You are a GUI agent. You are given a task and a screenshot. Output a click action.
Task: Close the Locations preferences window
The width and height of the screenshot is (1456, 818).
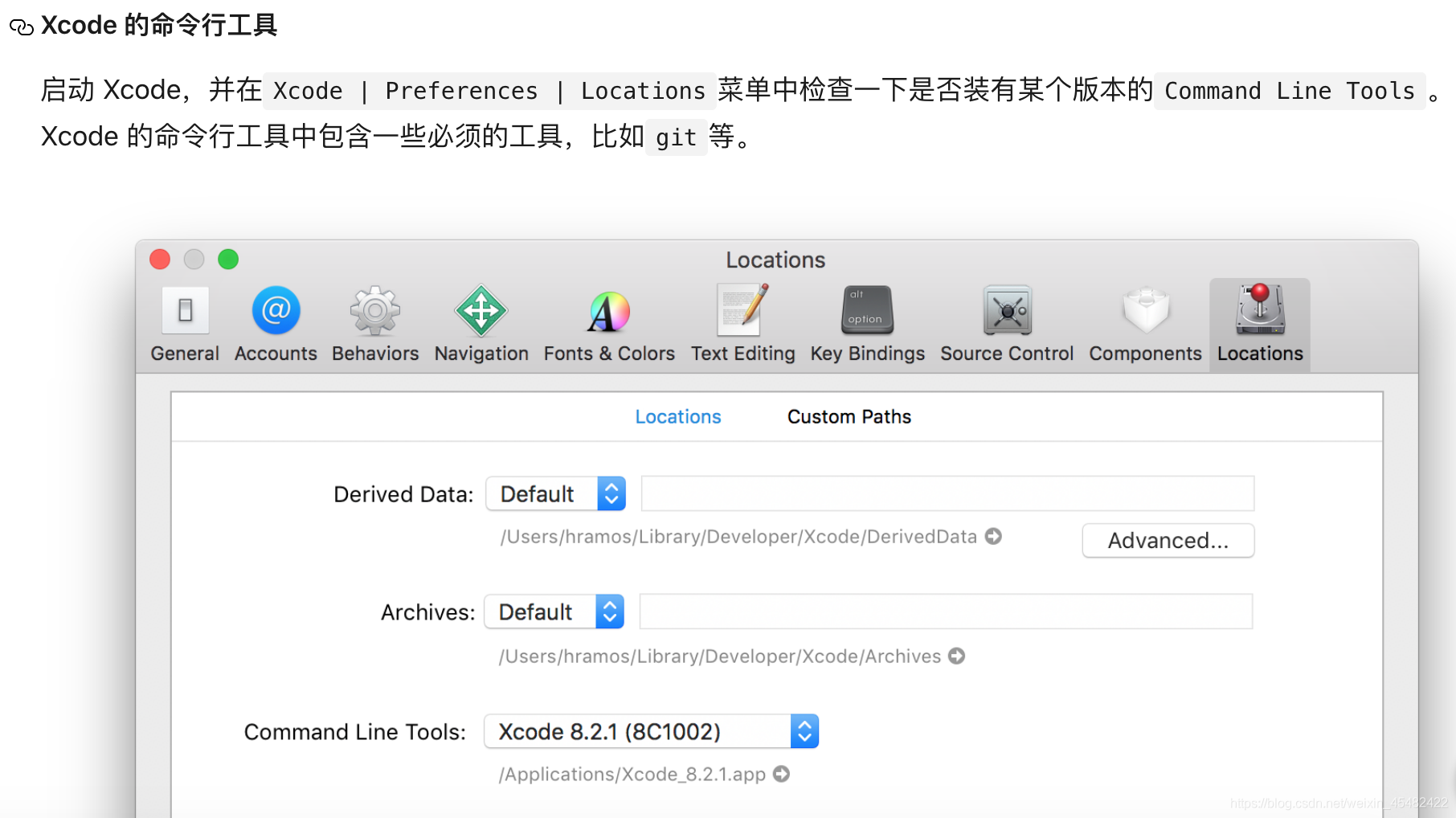(160, 260)
